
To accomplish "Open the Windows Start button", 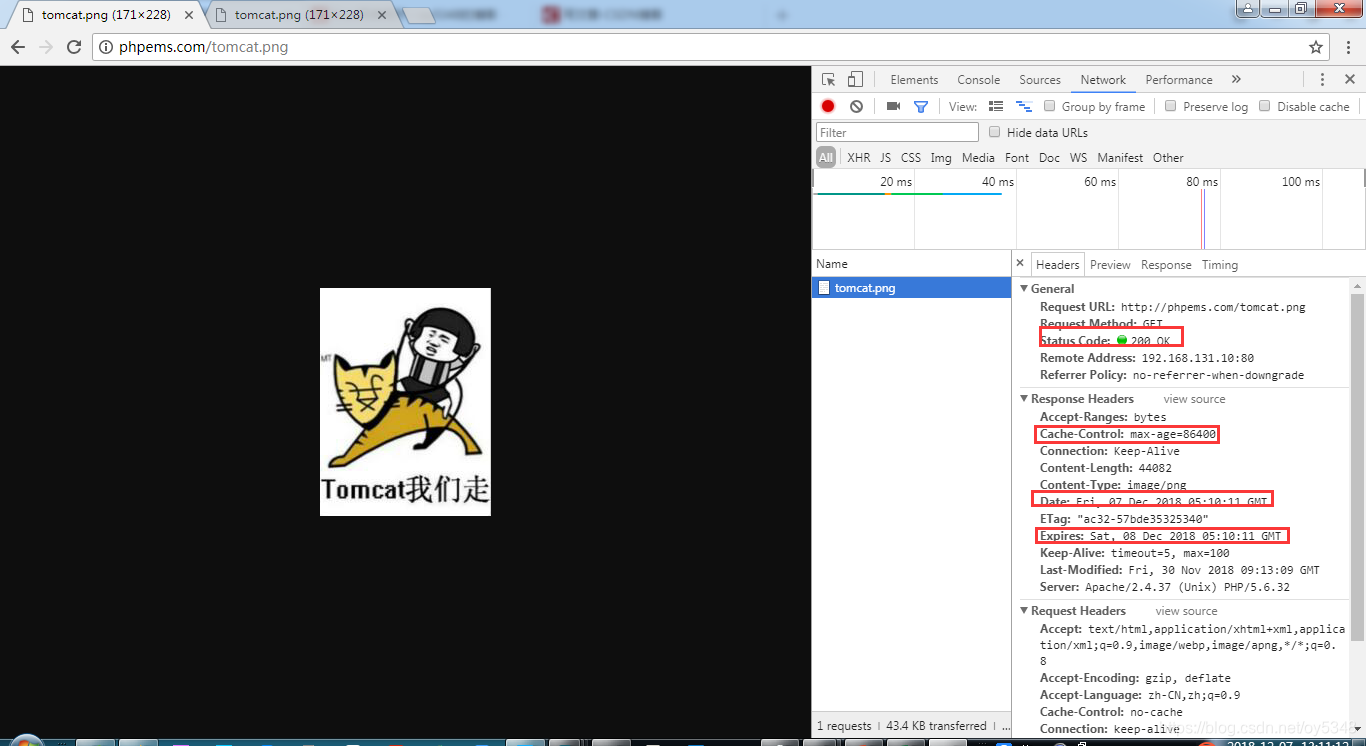I will [25, 741].
